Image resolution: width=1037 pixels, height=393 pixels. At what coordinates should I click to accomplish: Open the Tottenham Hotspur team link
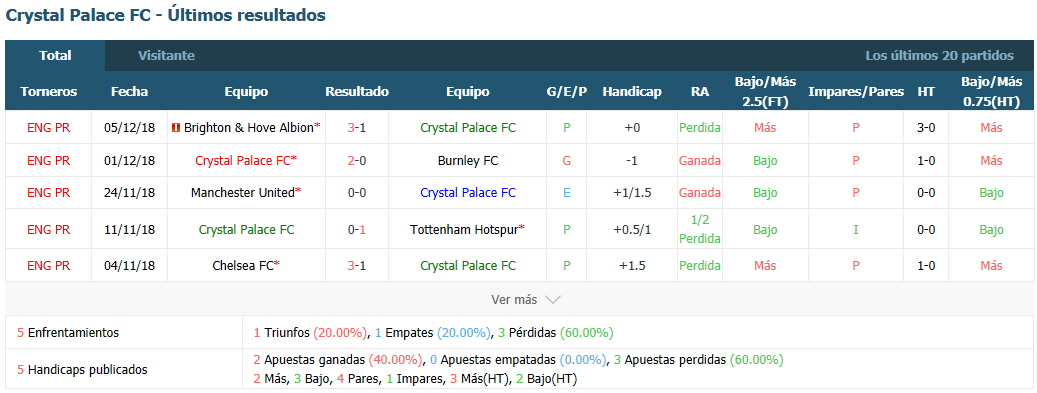[x=464, y=230]
